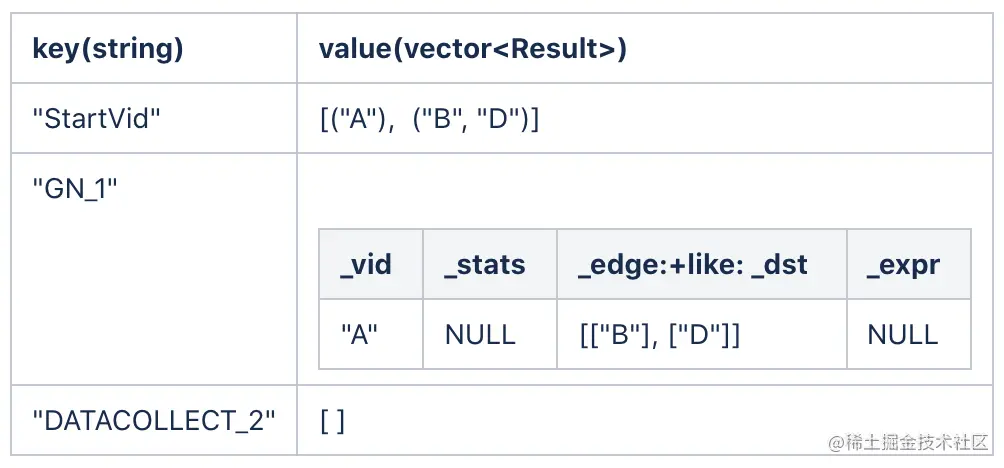Click the _vid nested column header

(x=366, y=264)
